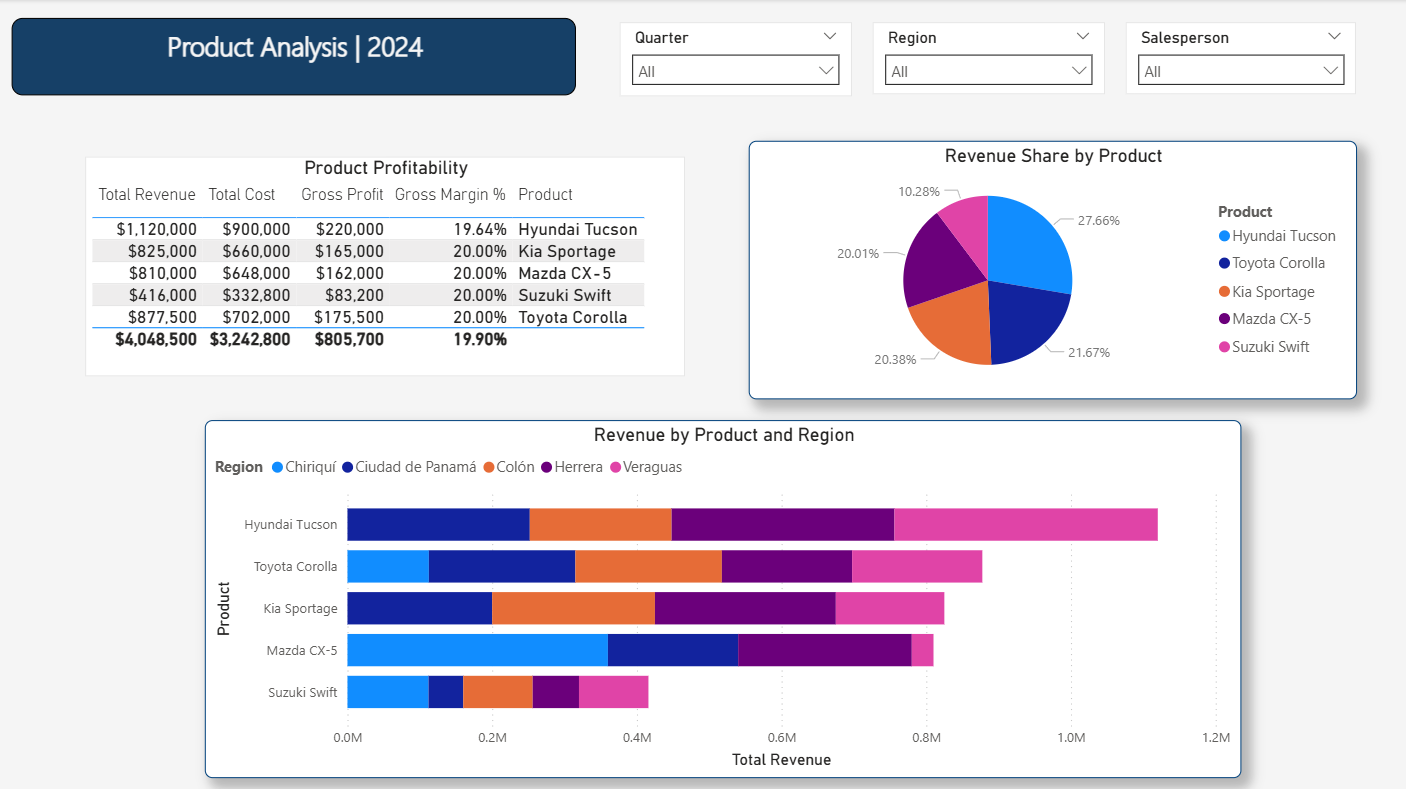
Task: Sort table by Product column header
Action: (x=545, y=195)
